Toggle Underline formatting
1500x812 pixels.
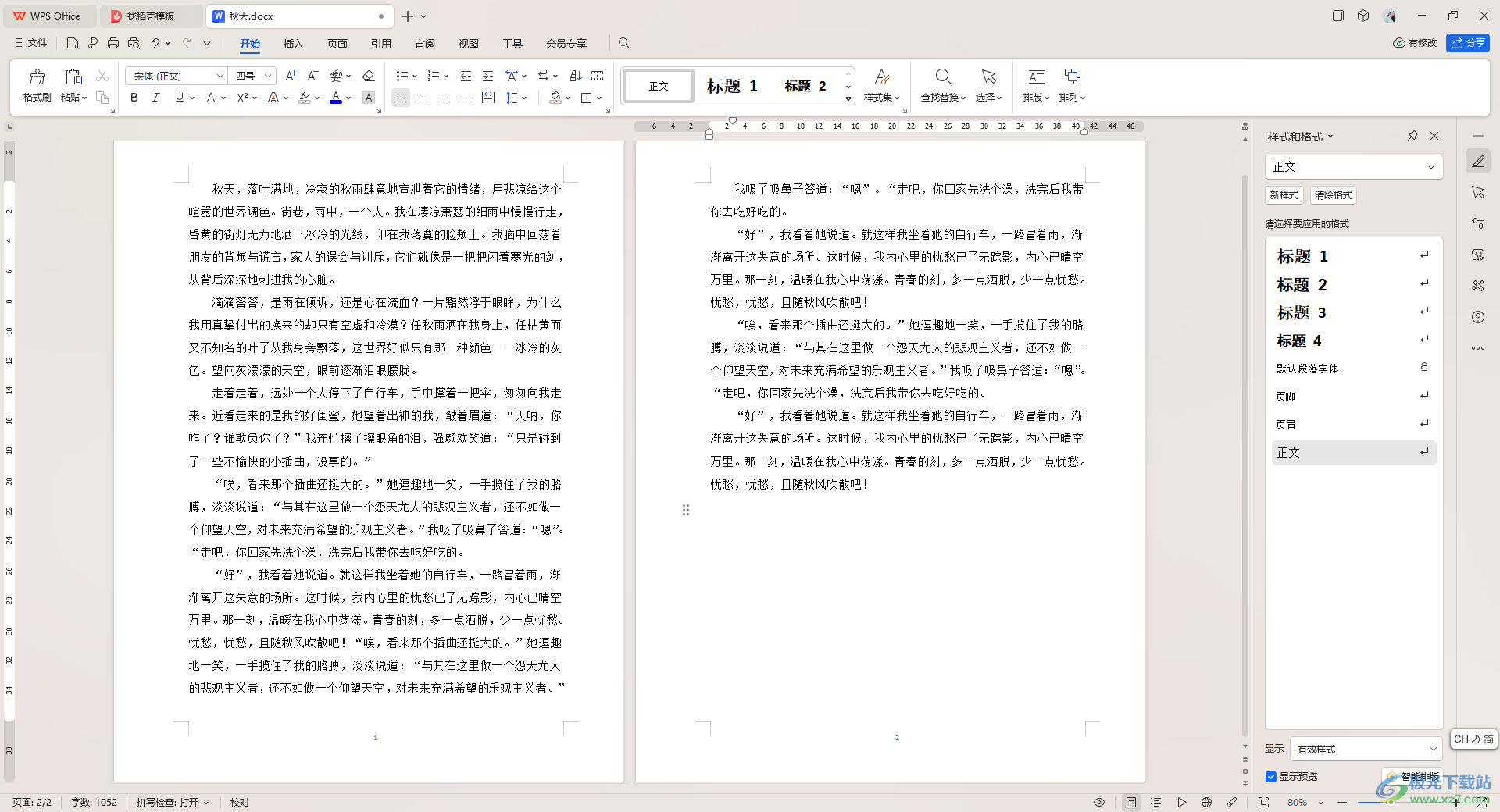[180, 98]
